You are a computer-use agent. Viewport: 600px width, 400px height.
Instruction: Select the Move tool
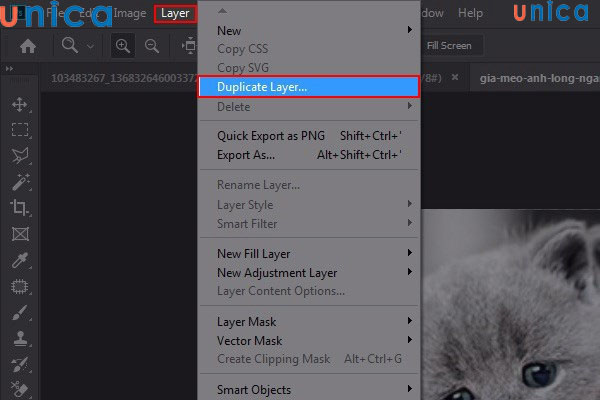click(20, 104)
